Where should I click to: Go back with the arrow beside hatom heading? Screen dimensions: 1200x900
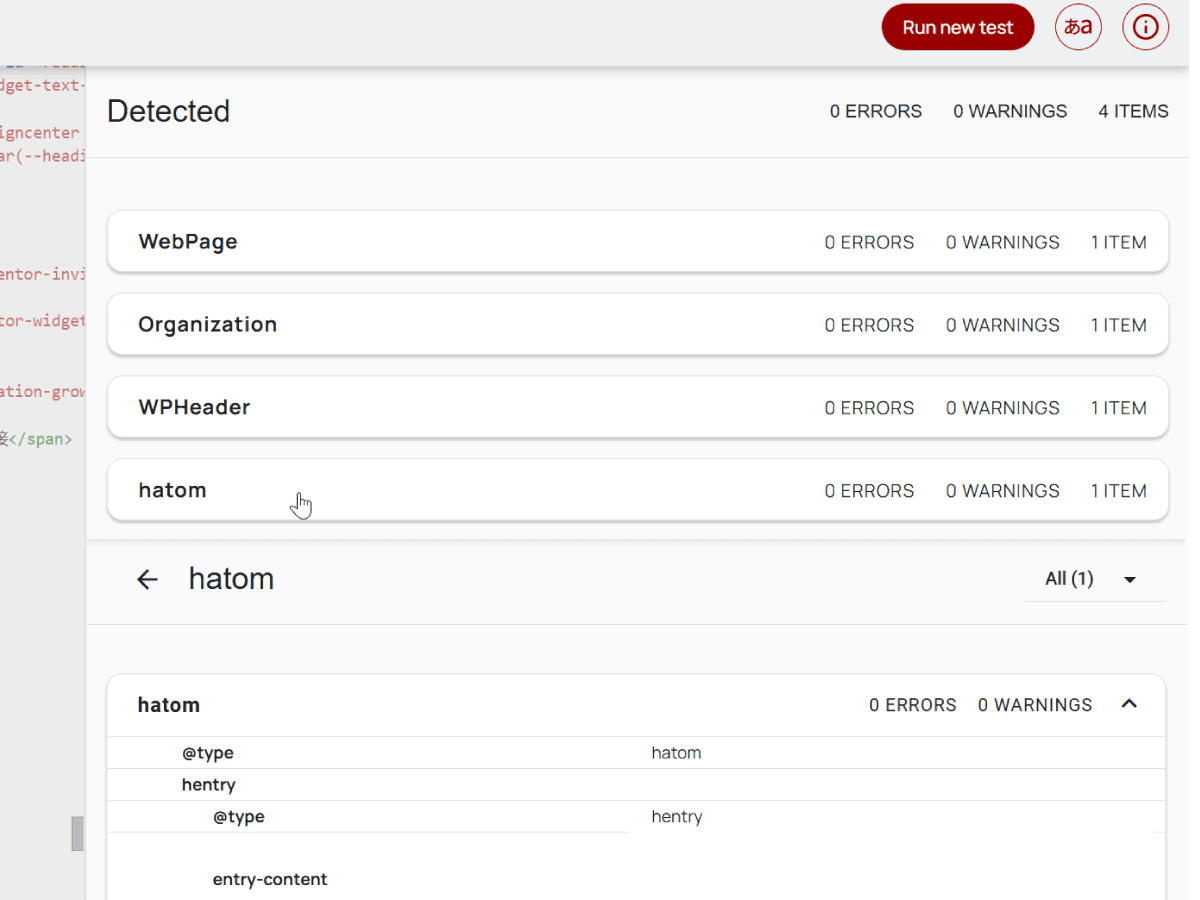coord(147,579)
